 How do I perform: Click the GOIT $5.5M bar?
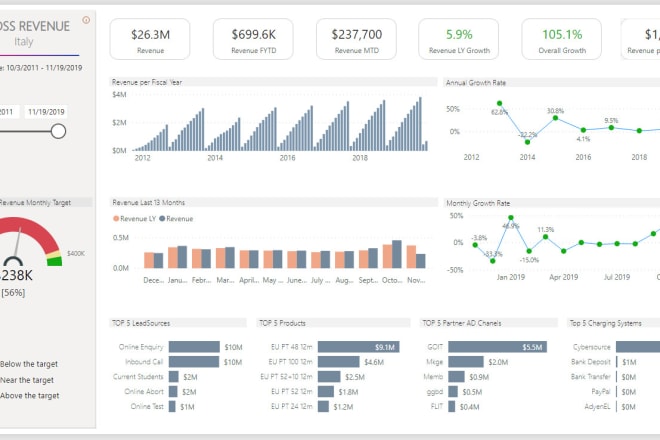coord(498,347)
